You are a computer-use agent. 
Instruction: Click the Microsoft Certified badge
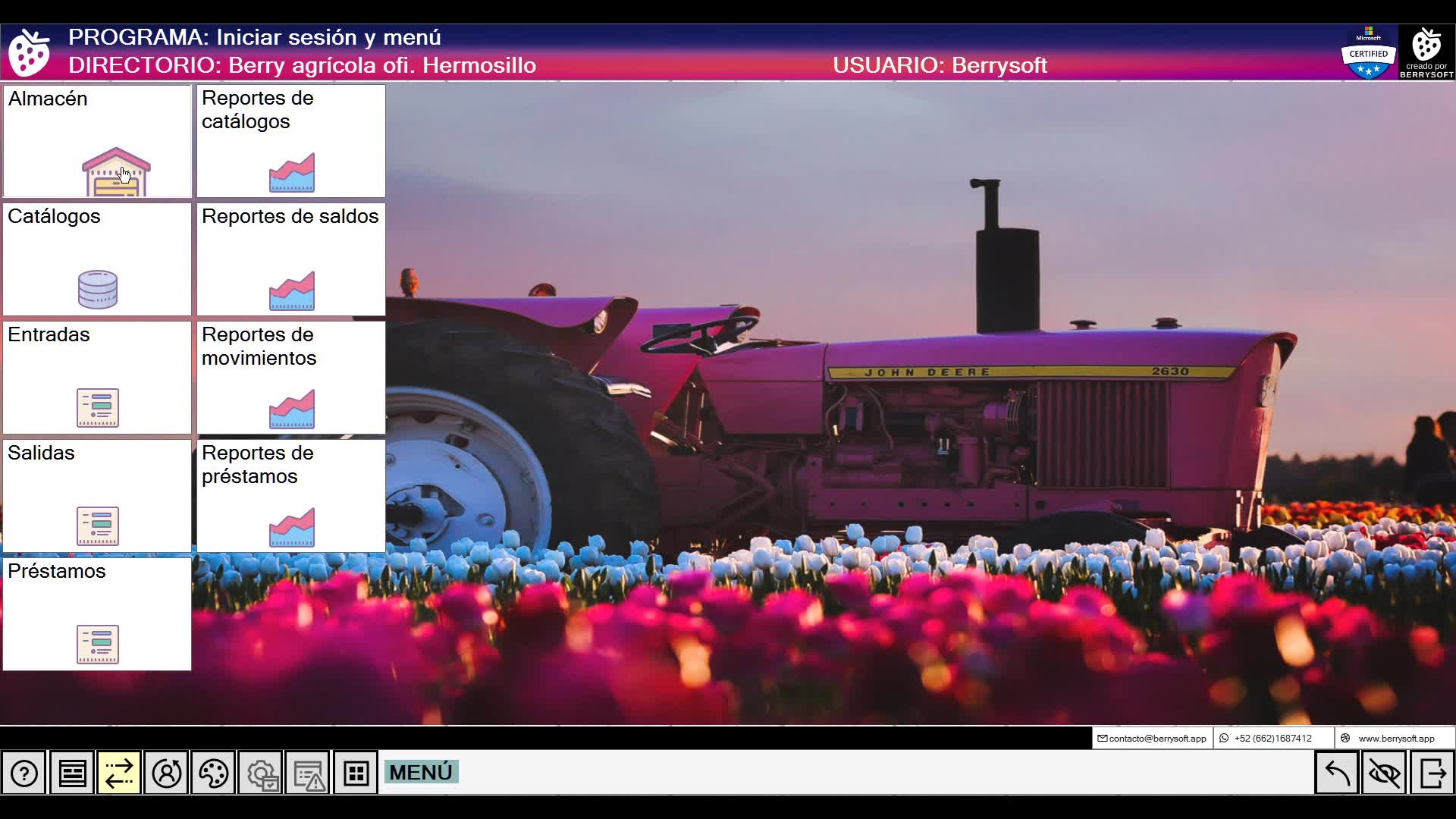pyautogui.click(x=1369, y=52)
